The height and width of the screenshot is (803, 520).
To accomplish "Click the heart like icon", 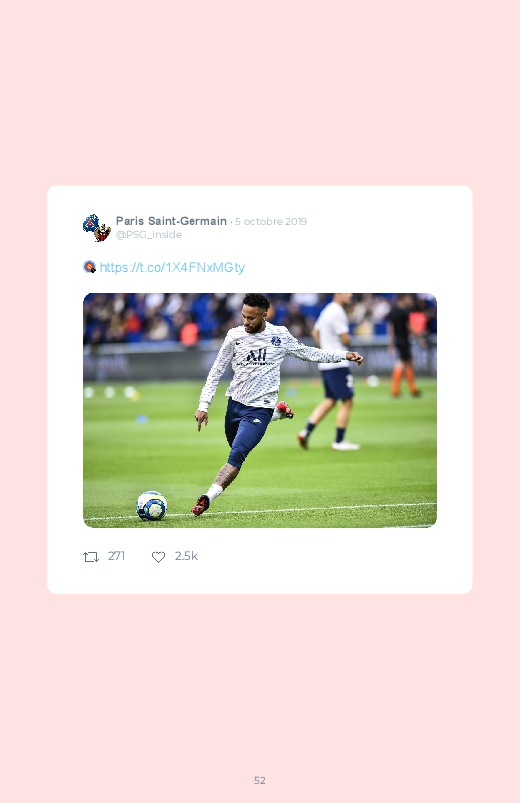I will point(158,557).
